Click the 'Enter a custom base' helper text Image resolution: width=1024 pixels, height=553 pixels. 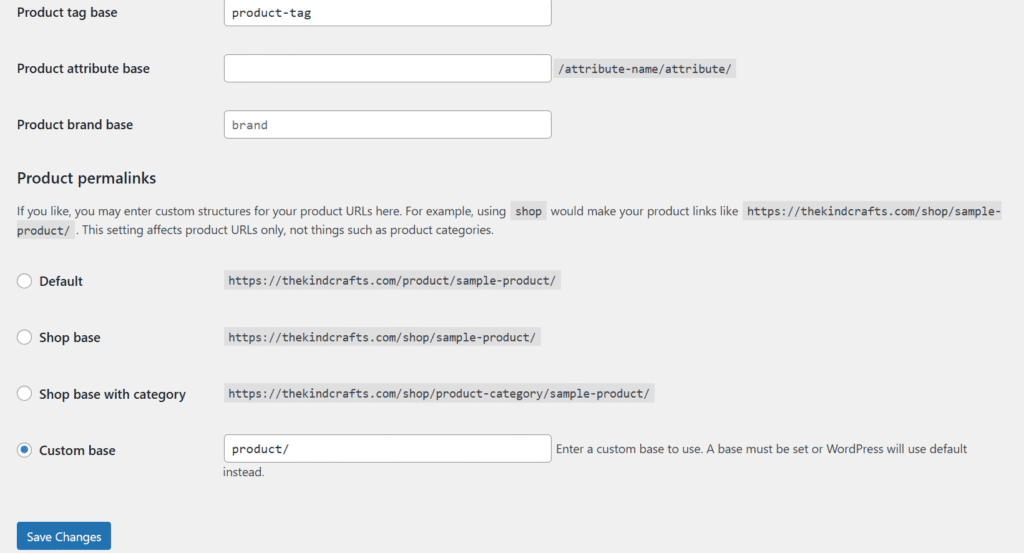coord(760,449)
